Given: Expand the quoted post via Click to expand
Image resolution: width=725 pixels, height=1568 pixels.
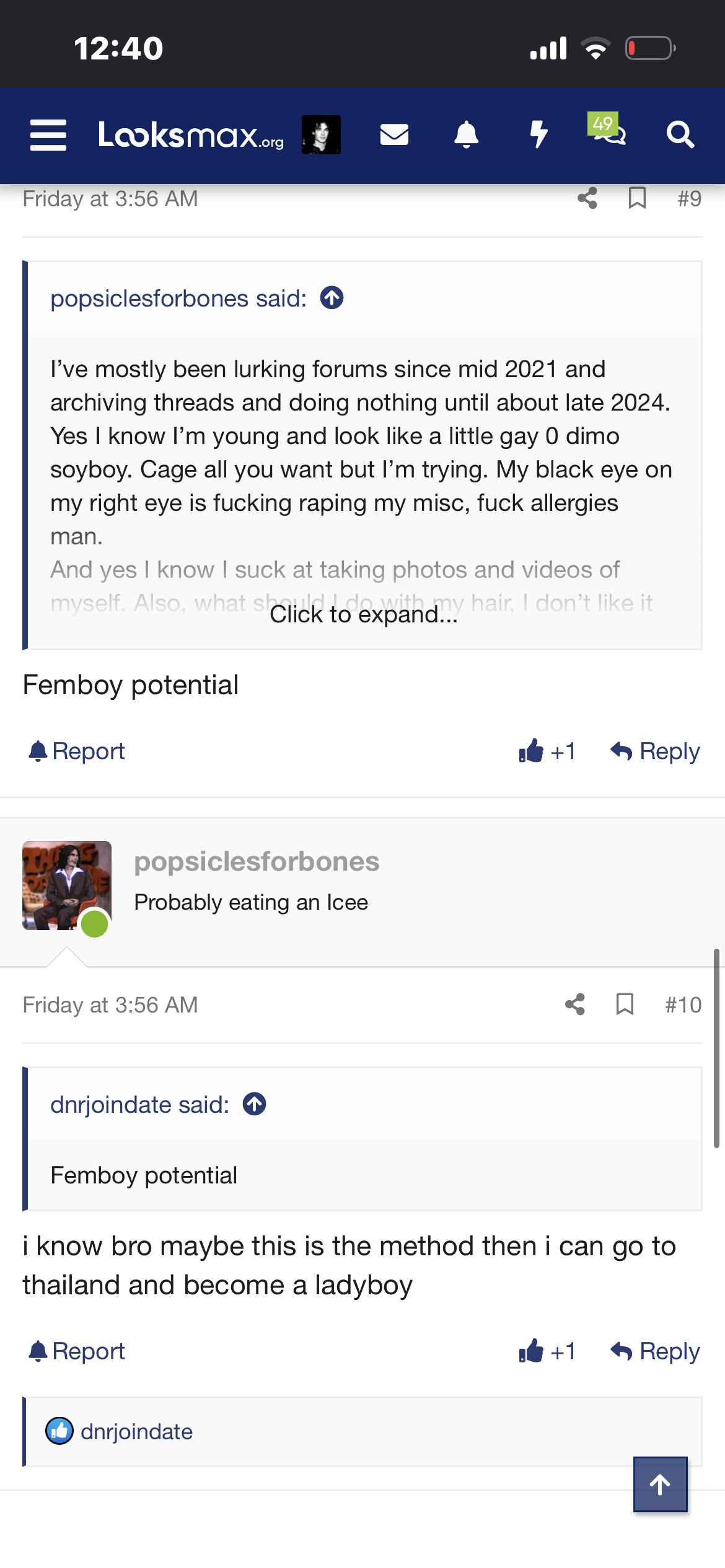Looking at the screenshot, I should point(364,614).
